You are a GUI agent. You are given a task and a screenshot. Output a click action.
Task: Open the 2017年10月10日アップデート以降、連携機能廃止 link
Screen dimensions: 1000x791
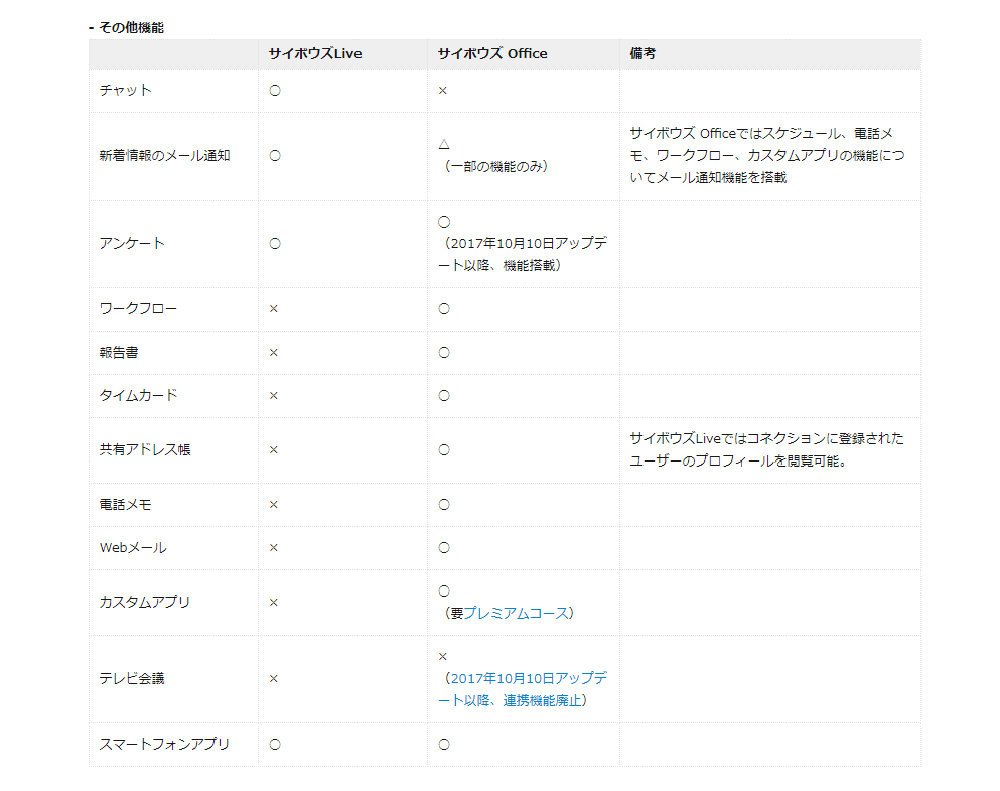[x=522, y=689]
